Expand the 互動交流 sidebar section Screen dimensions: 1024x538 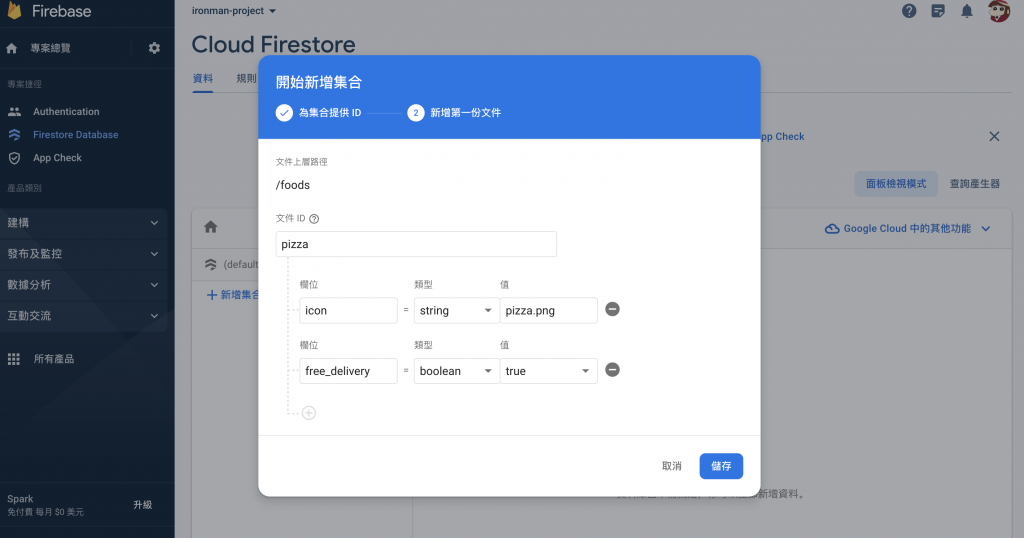click(84, 316)
